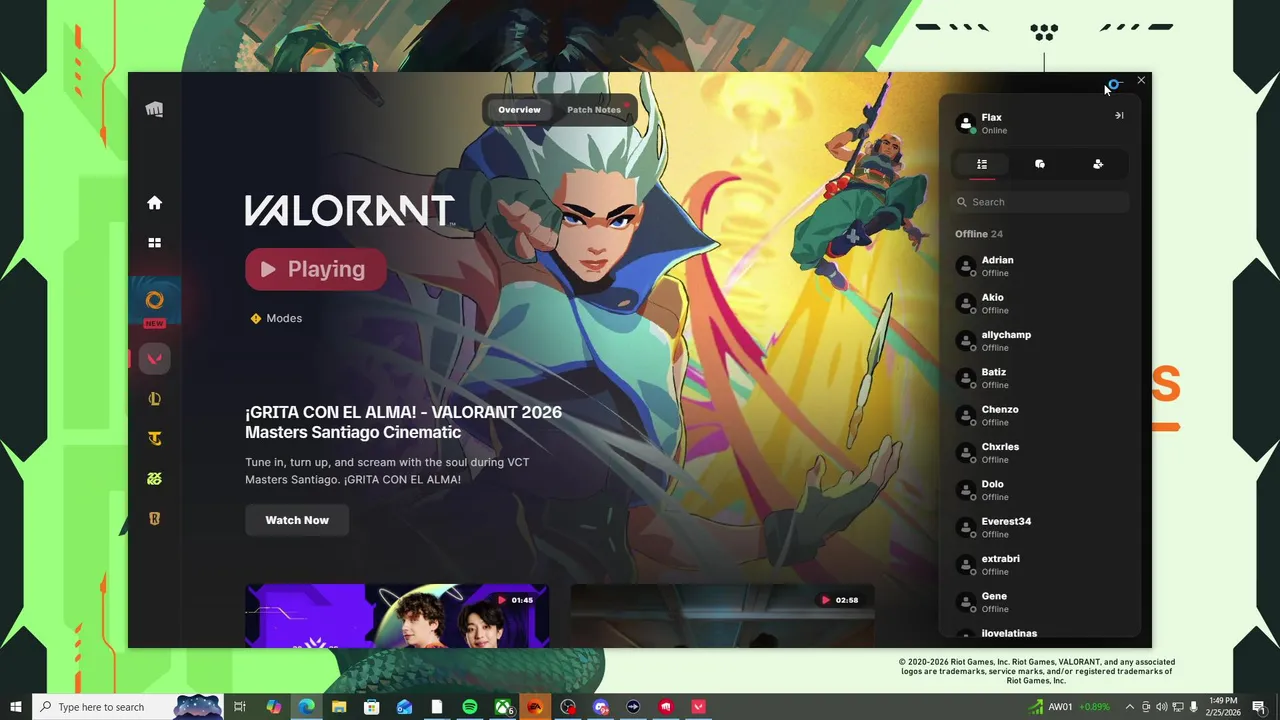
Task: Open Legends of Runeterra sidebar icon
Action: pyautogui.click(x=154, y=519)
